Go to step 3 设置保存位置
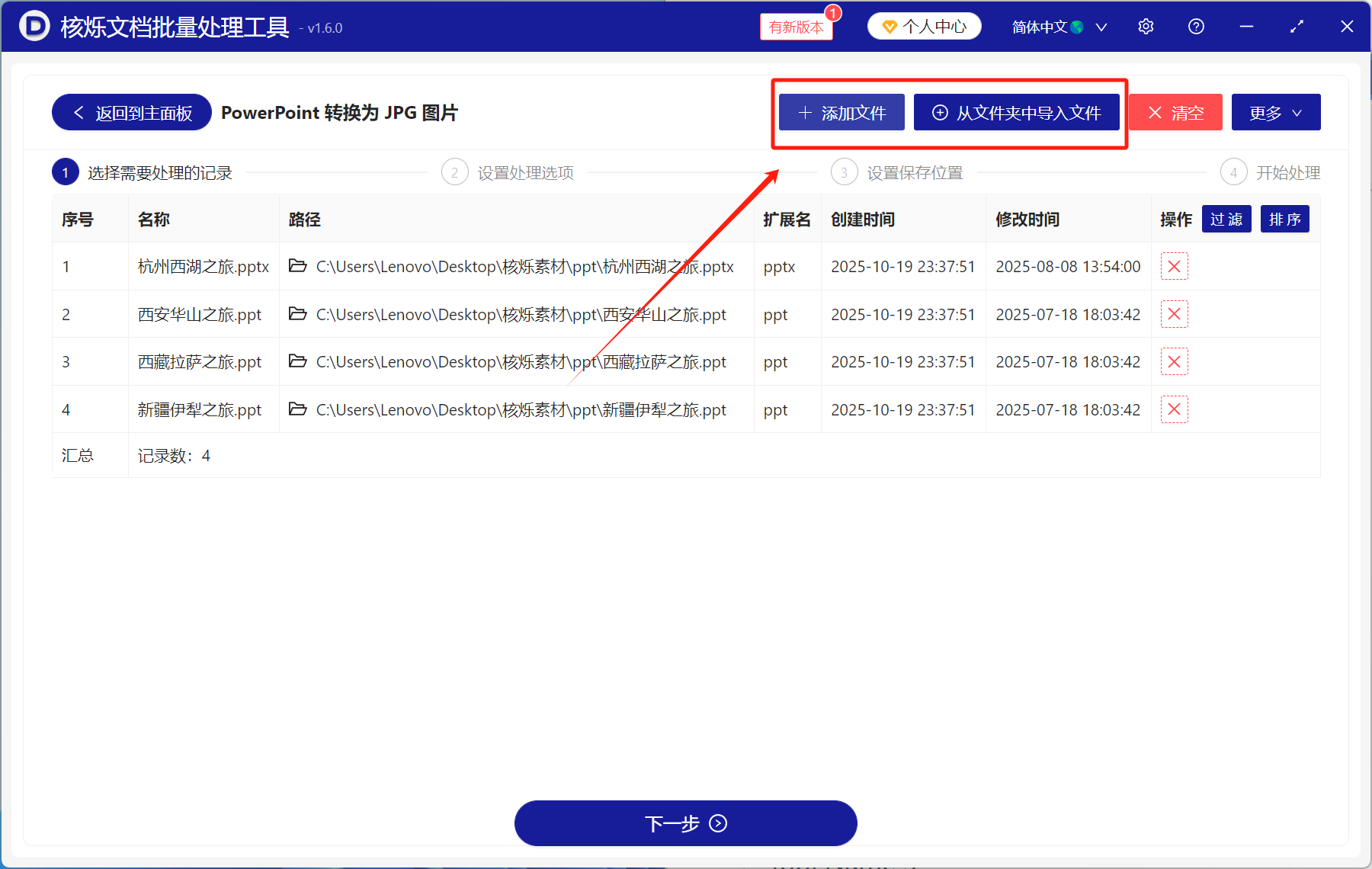The image size is (1372, 869). [897, 173]
